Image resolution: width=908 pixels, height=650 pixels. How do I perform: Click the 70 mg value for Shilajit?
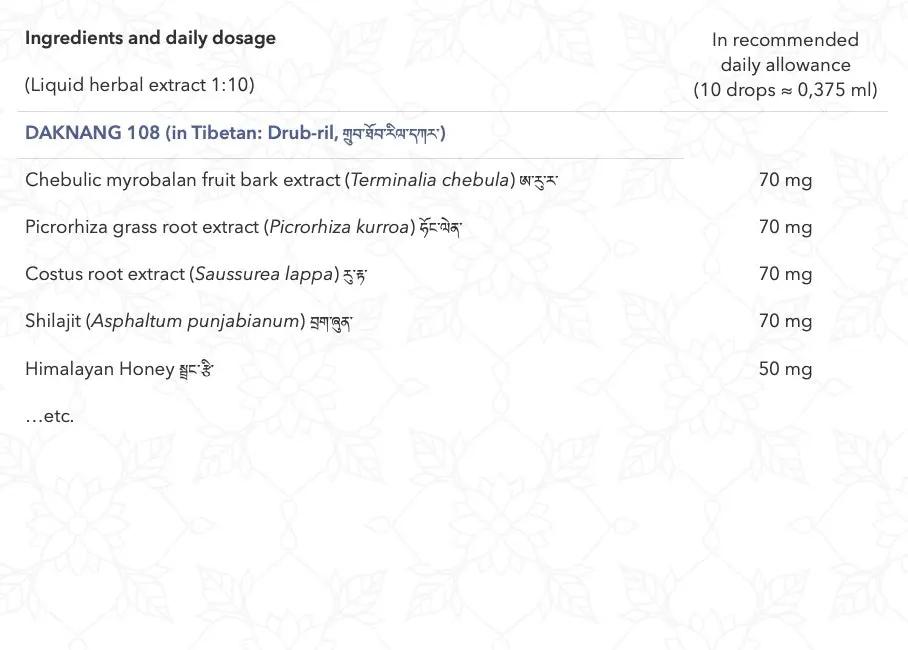(785, 321)
